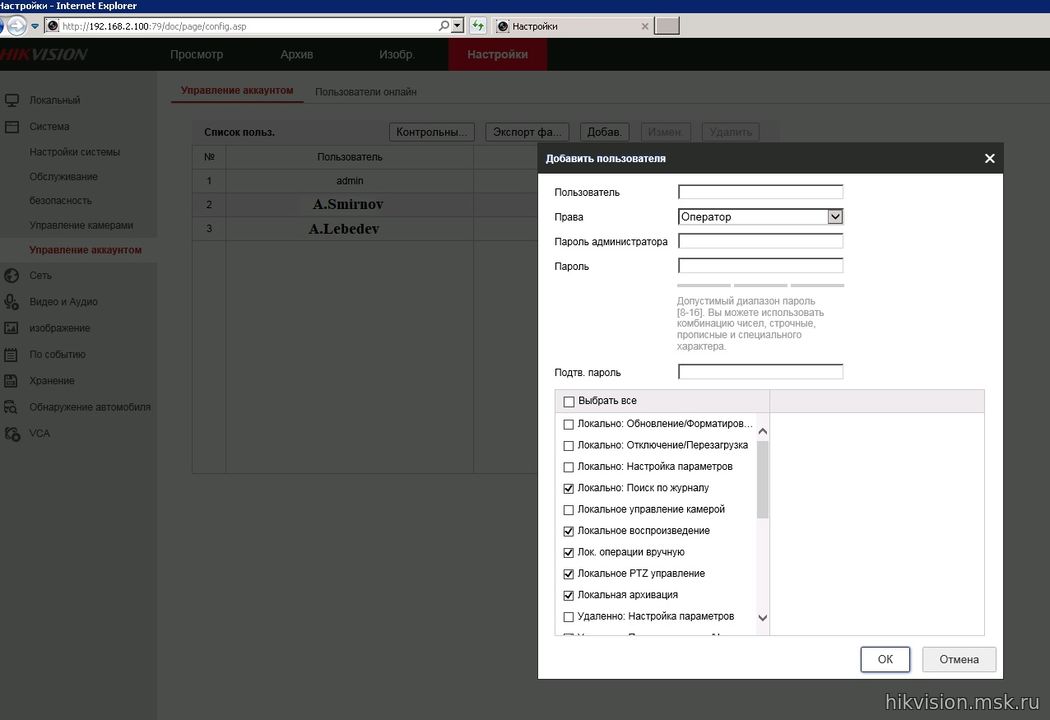Open the изображение picture icon
Viewport: 1050px width, 720px height.
click(11, 328)
